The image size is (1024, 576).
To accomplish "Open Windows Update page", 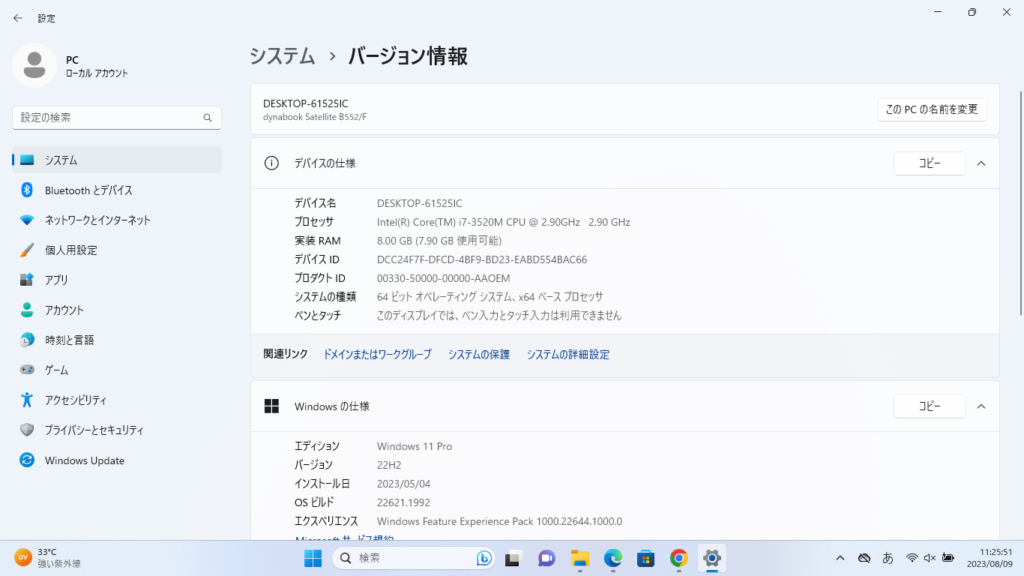I will [x=84, y=461].
